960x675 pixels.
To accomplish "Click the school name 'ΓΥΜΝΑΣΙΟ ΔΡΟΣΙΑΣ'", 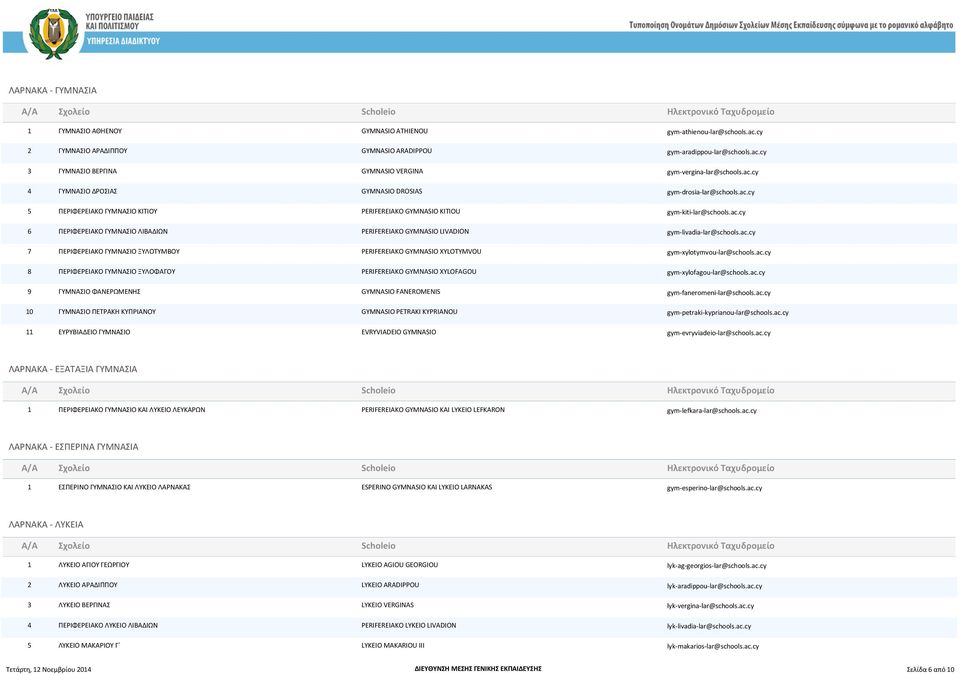I will coord(88,191).
